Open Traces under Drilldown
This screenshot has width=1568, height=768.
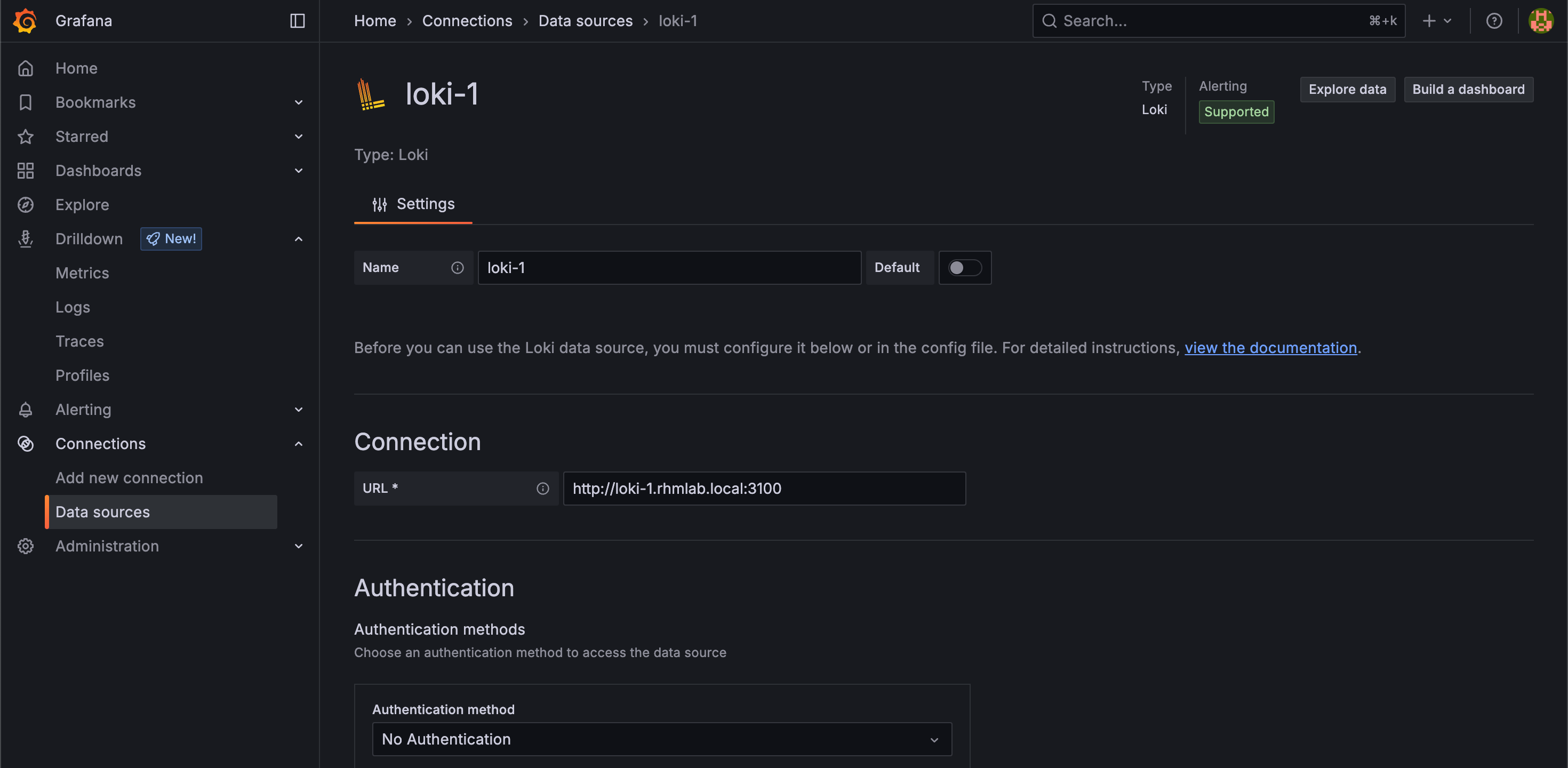tap(80, 341)
